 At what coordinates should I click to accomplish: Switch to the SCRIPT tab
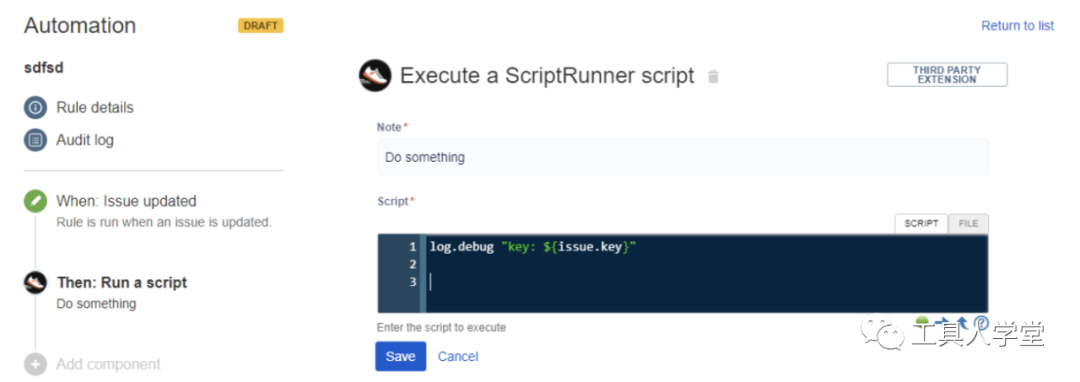click(921, 224)
